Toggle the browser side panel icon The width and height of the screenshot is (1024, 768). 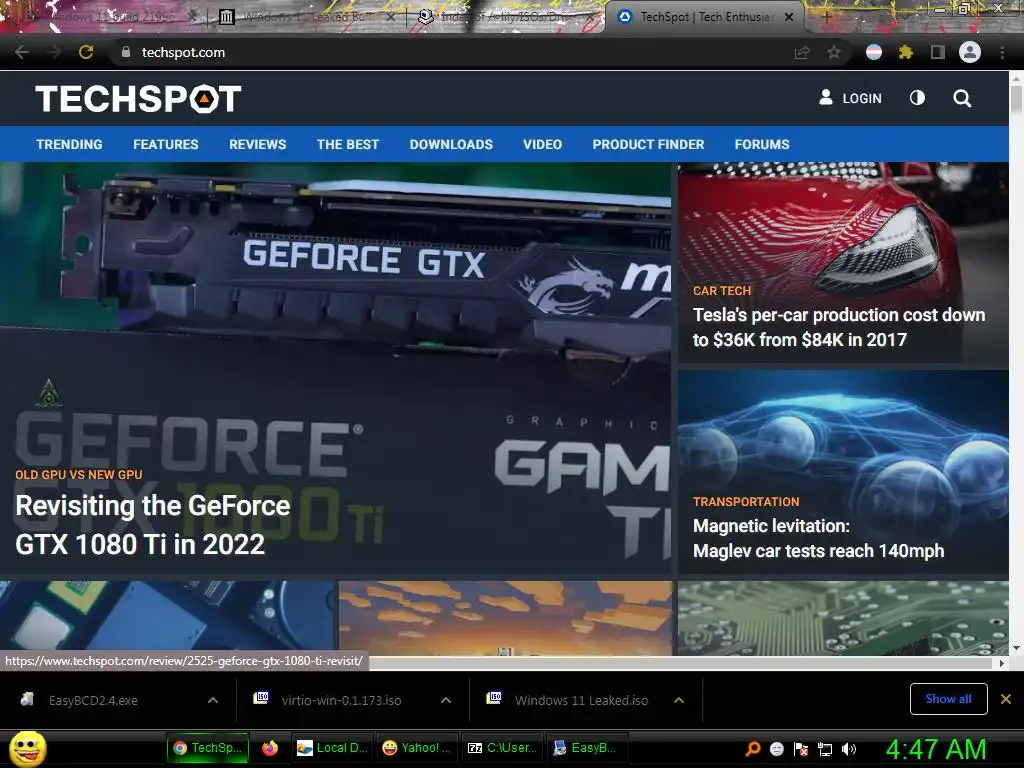(x=938, y=52)
